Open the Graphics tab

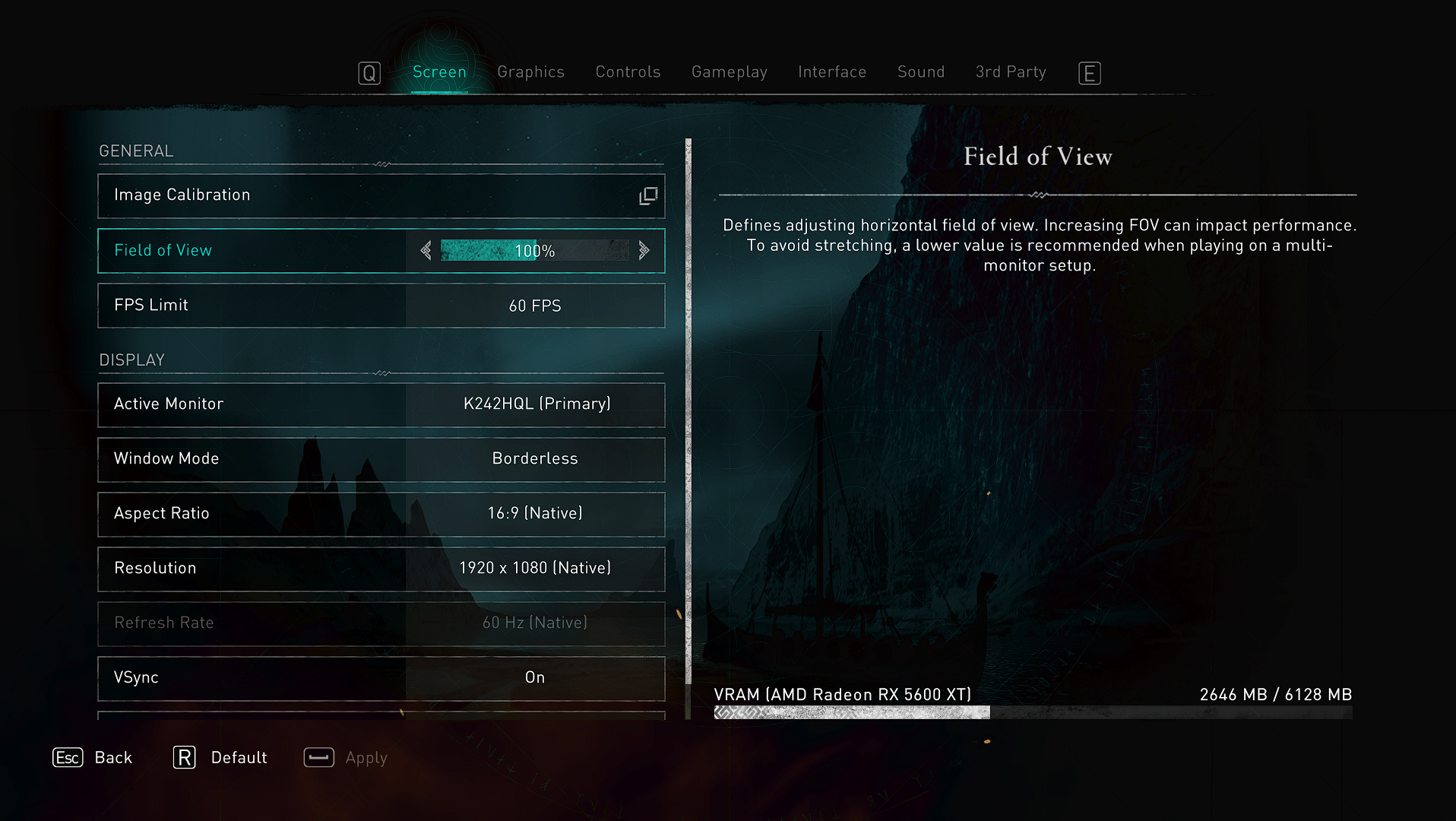point(530,72)
